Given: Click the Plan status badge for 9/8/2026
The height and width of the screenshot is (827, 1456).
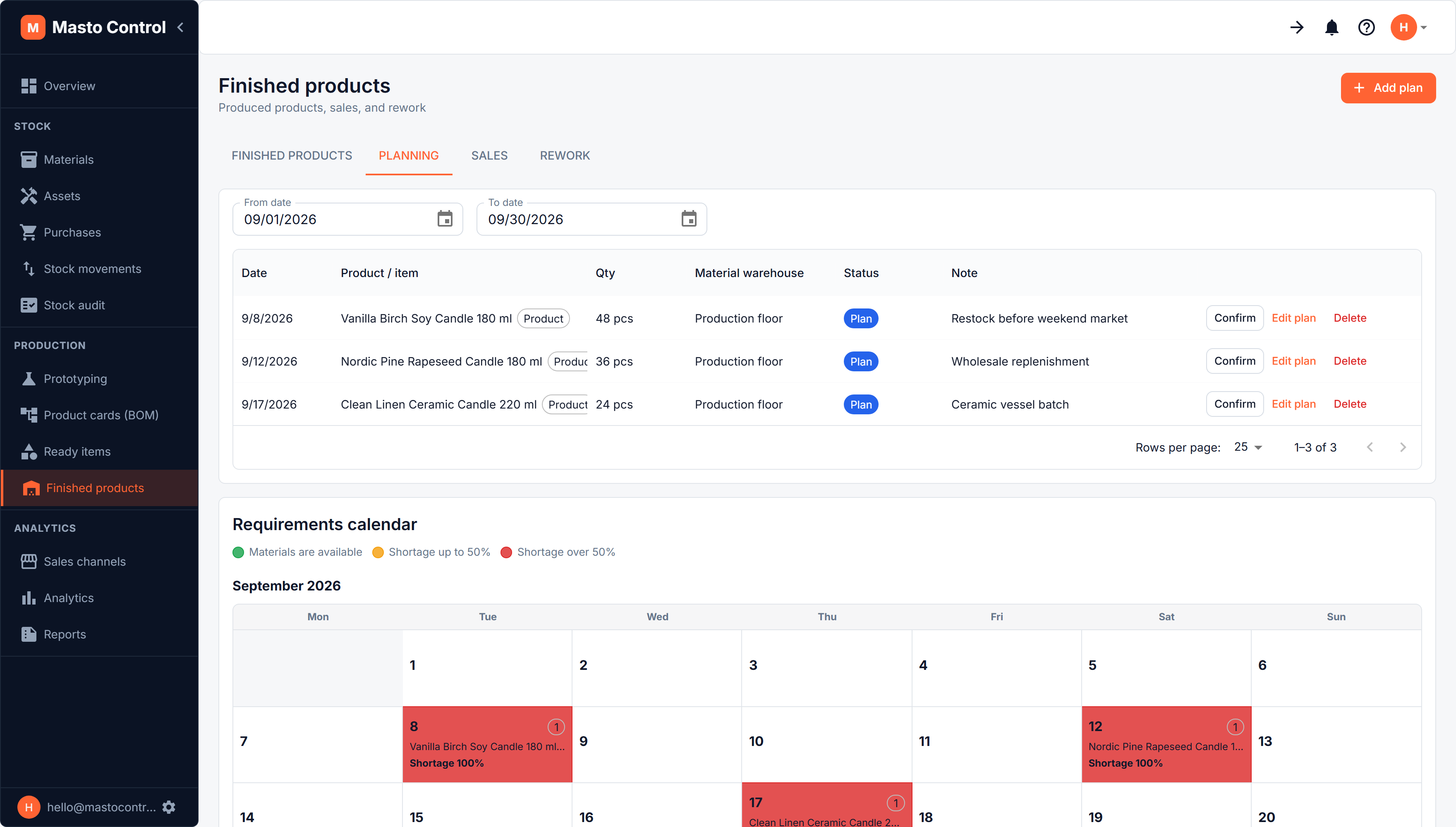Looking at the screenshot, I should (x=861, y=319).
